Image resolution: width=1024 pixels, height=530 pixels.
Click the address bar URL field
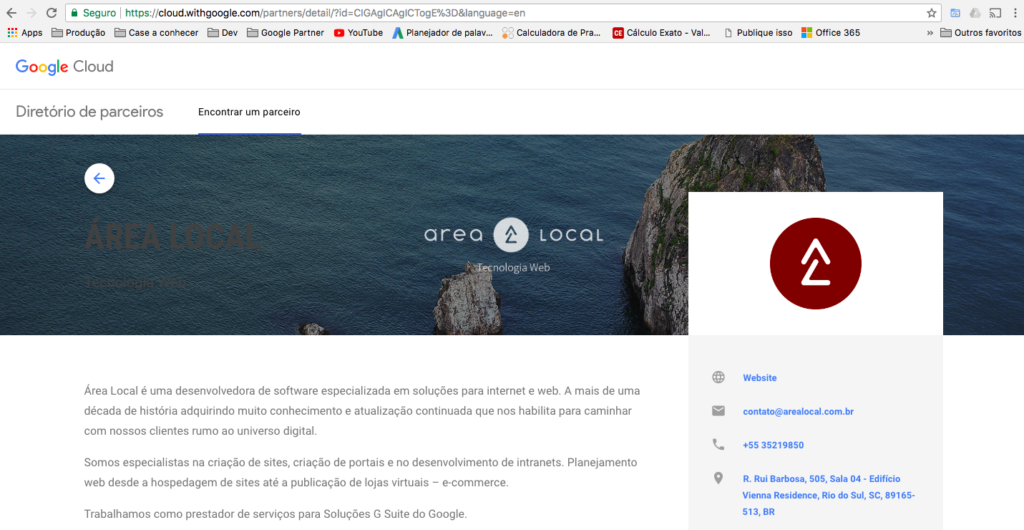tap(503, 13)
